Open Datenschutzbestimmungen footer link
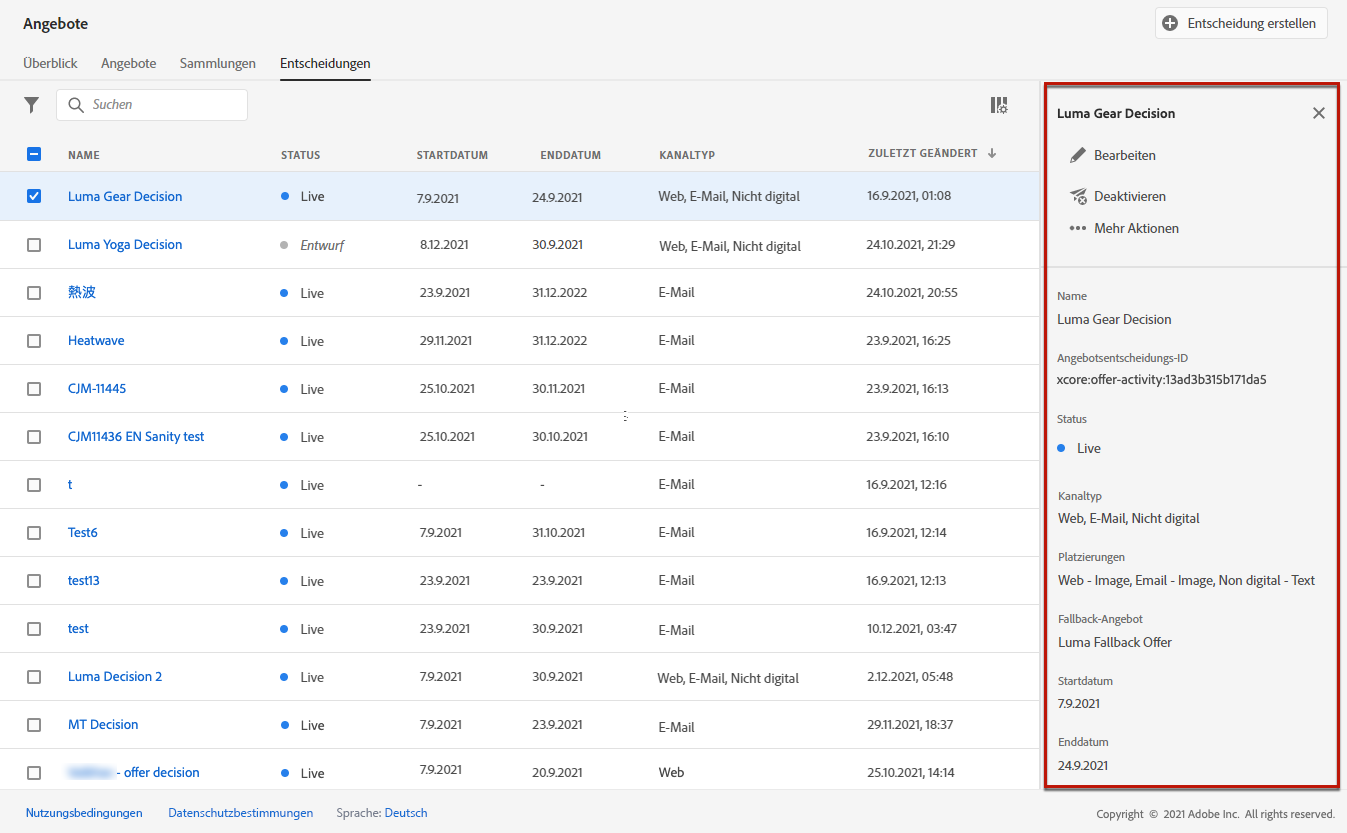 [240, 813]
